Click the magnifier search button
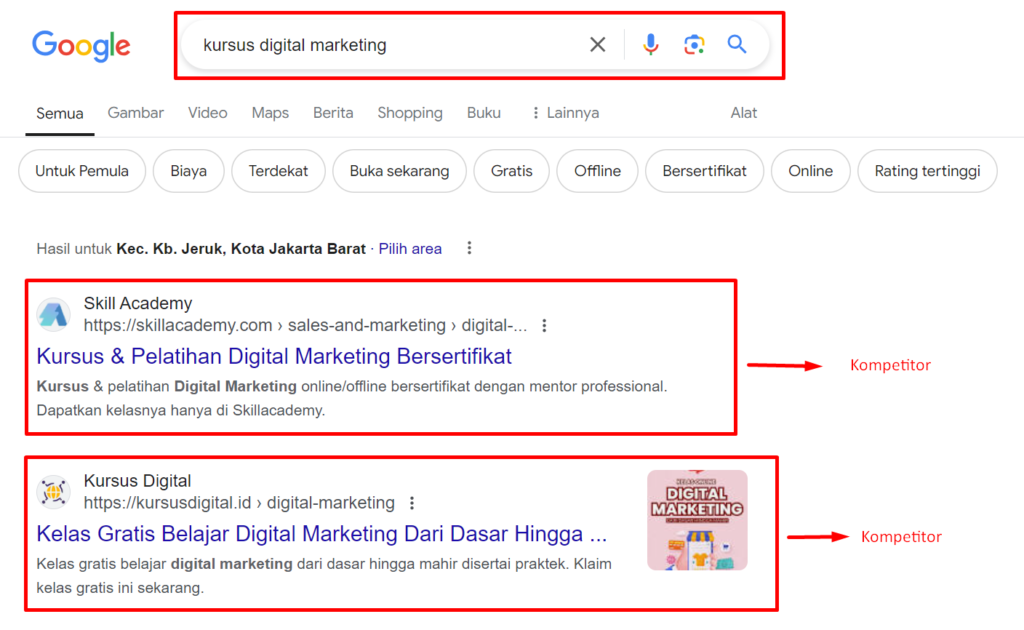 point(737,44)
